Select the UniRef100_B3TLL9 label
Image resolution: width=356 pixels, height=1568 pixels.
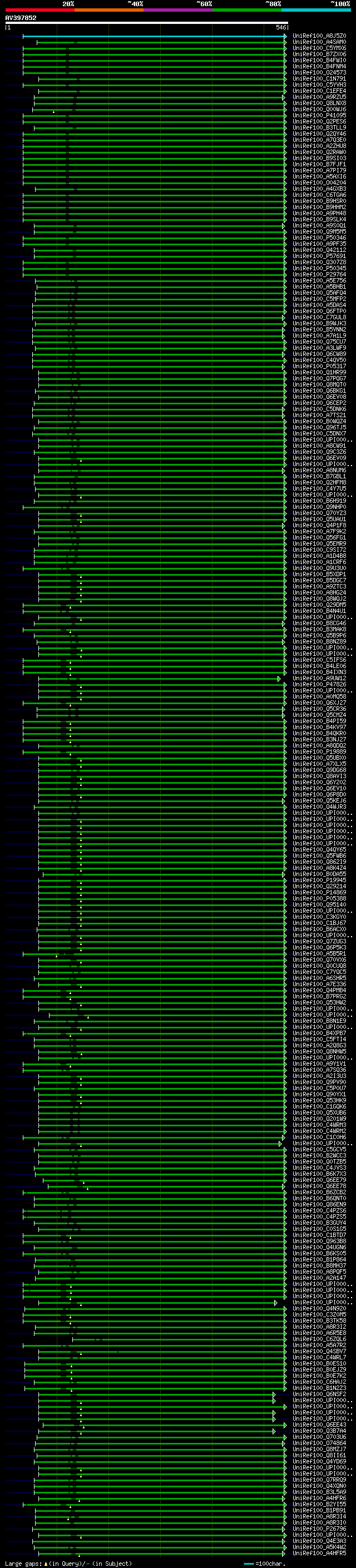coord(319,128)
